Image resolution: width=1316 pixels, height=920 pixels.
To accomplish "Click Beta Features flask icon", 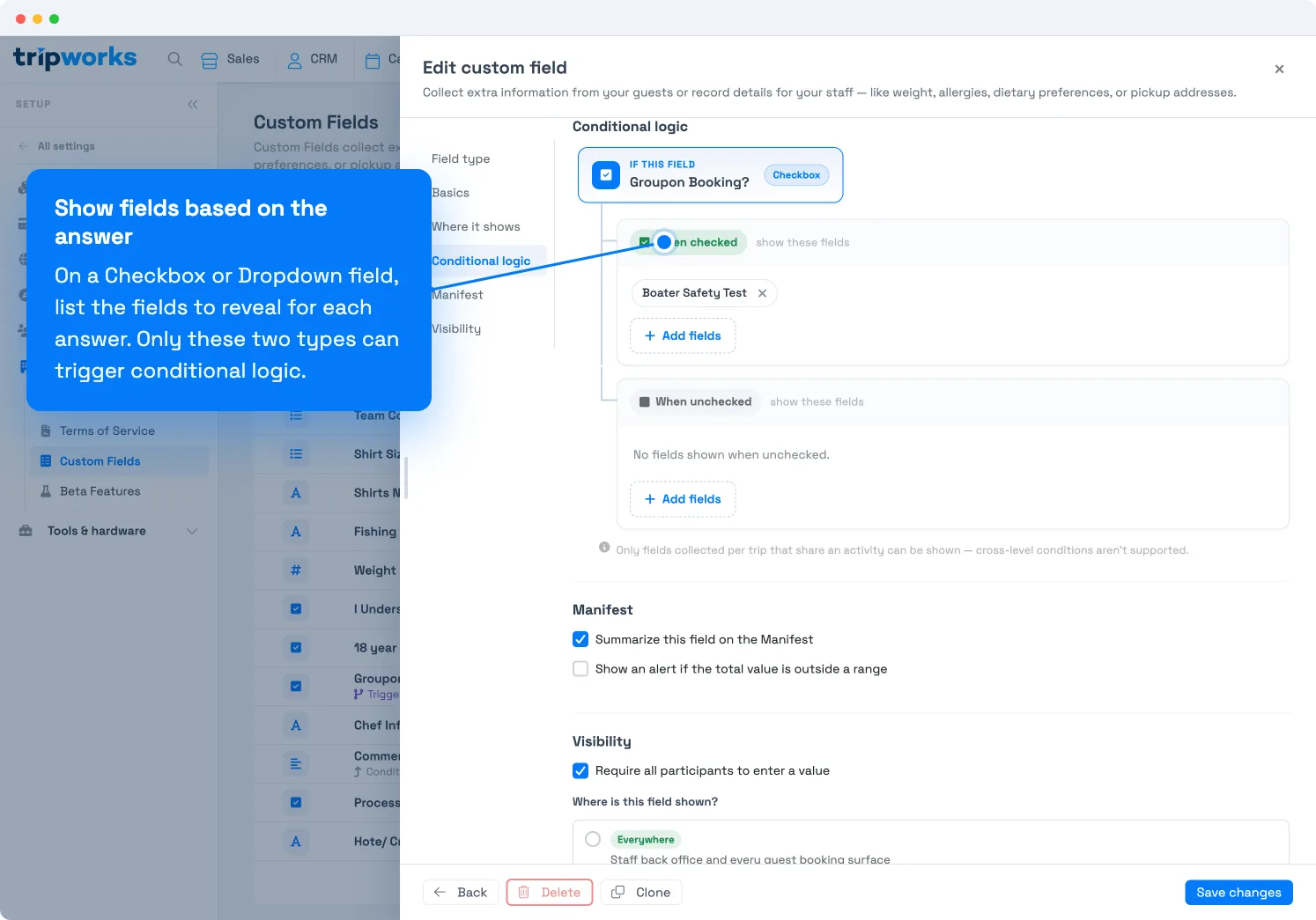I will (46, 491).
